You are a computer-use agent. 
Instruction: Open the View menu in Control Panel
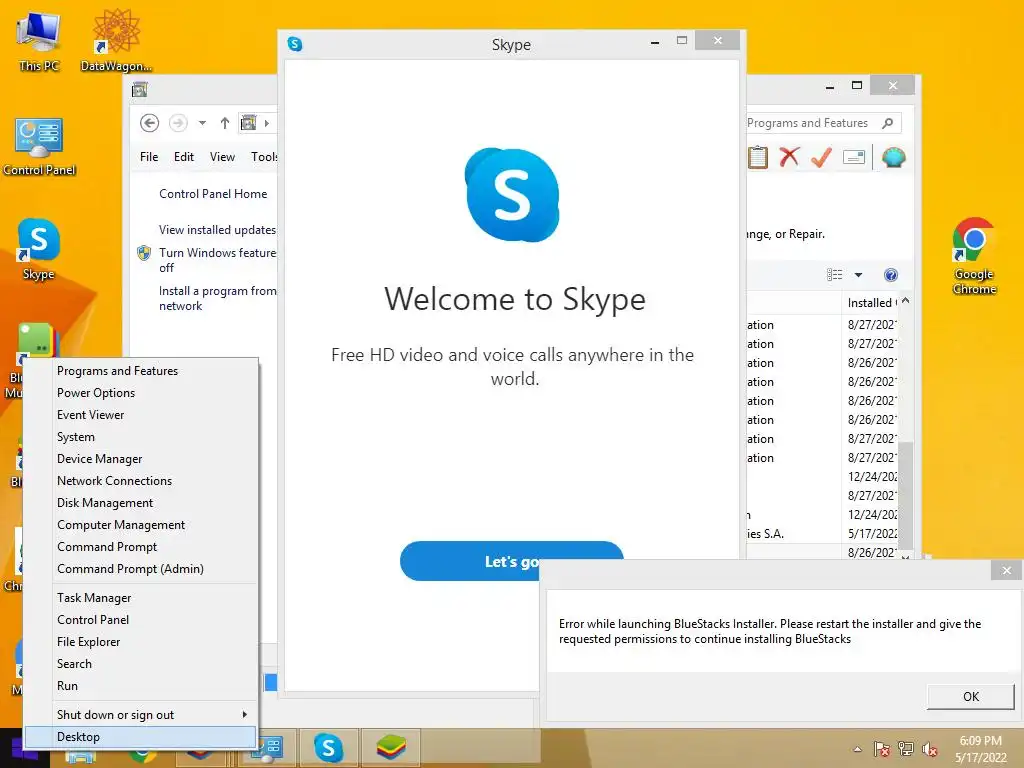click(x=222, y=157)
